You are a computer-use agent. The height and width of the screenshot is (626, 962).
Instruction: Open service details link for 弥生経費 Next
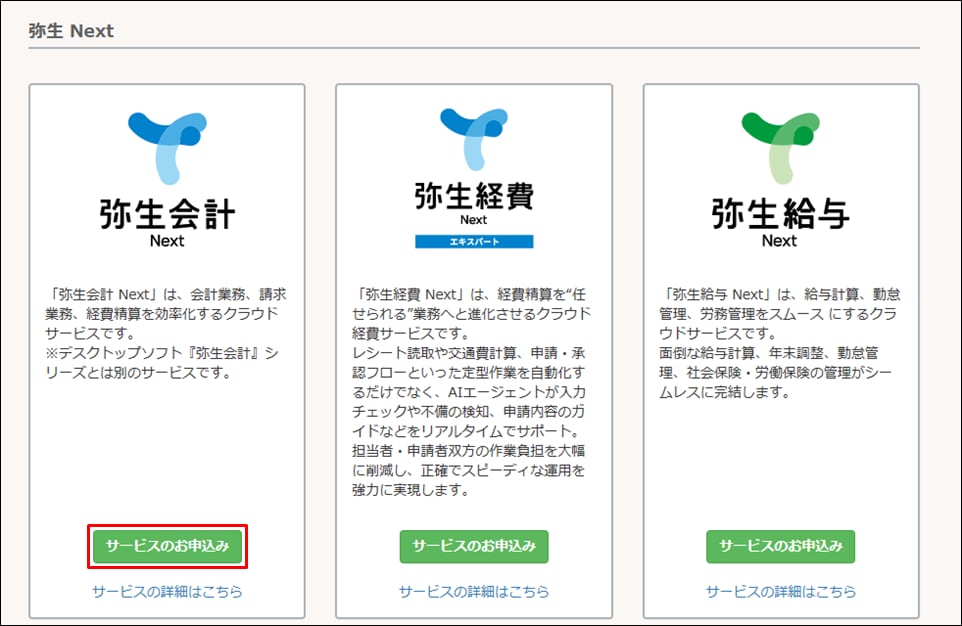pos(474,592)
